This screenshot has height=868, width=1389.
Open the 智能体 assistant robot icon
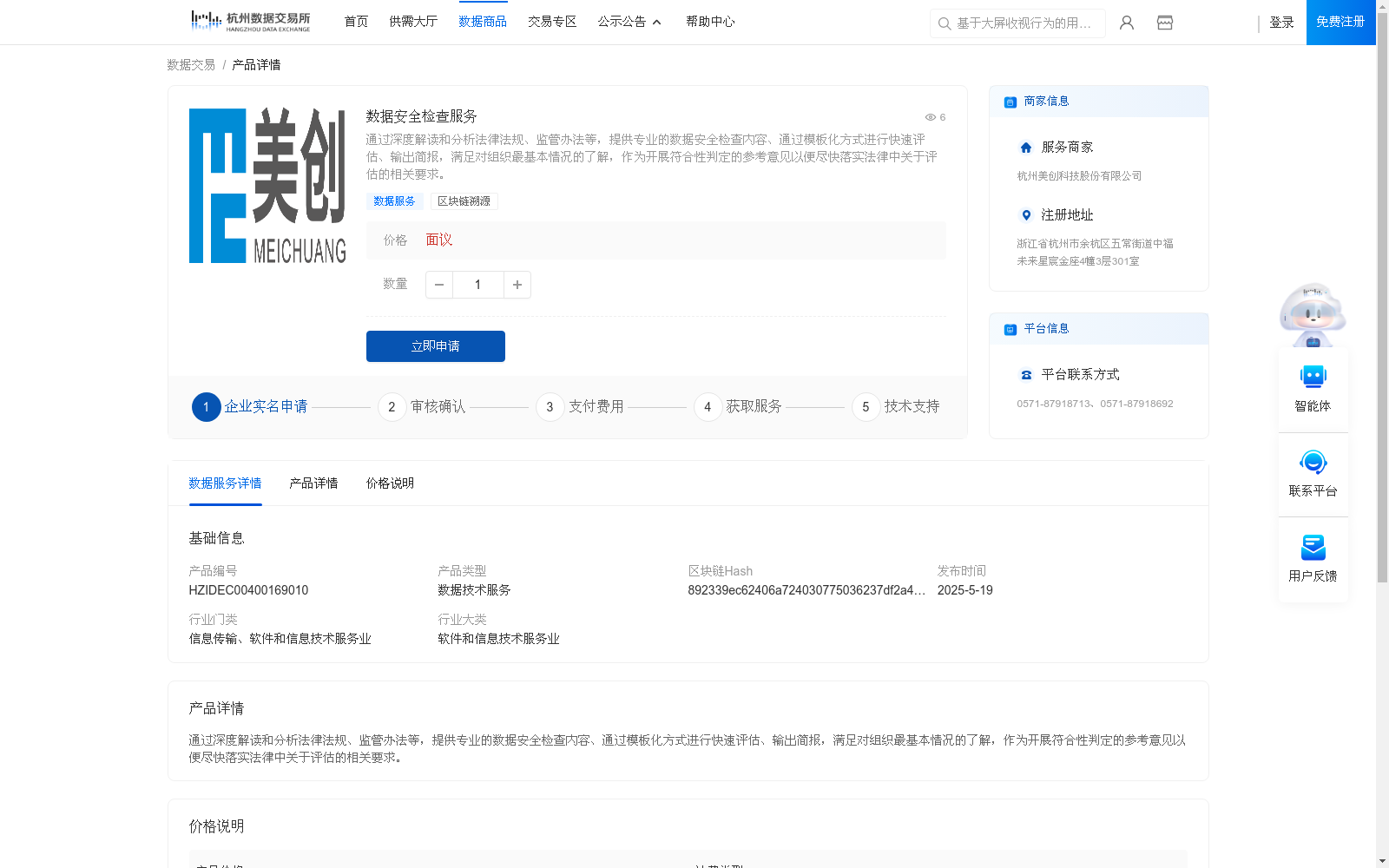(x=1313, y=377)
